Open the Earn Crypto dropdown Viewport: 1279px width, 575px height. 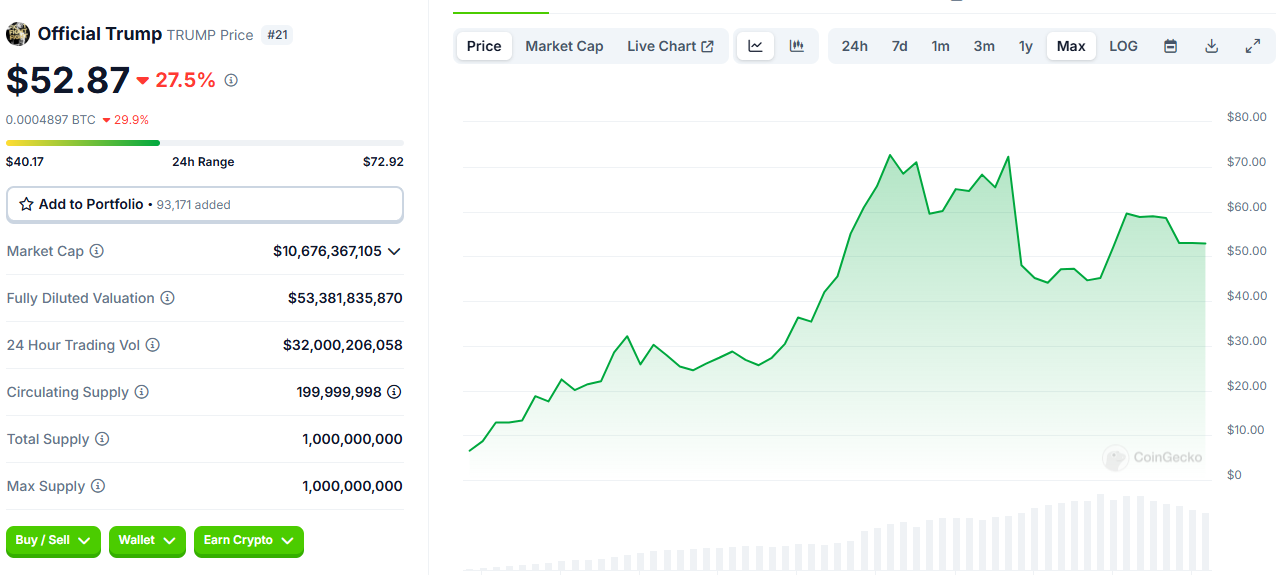pyautogui.click(x=249, y=541)
